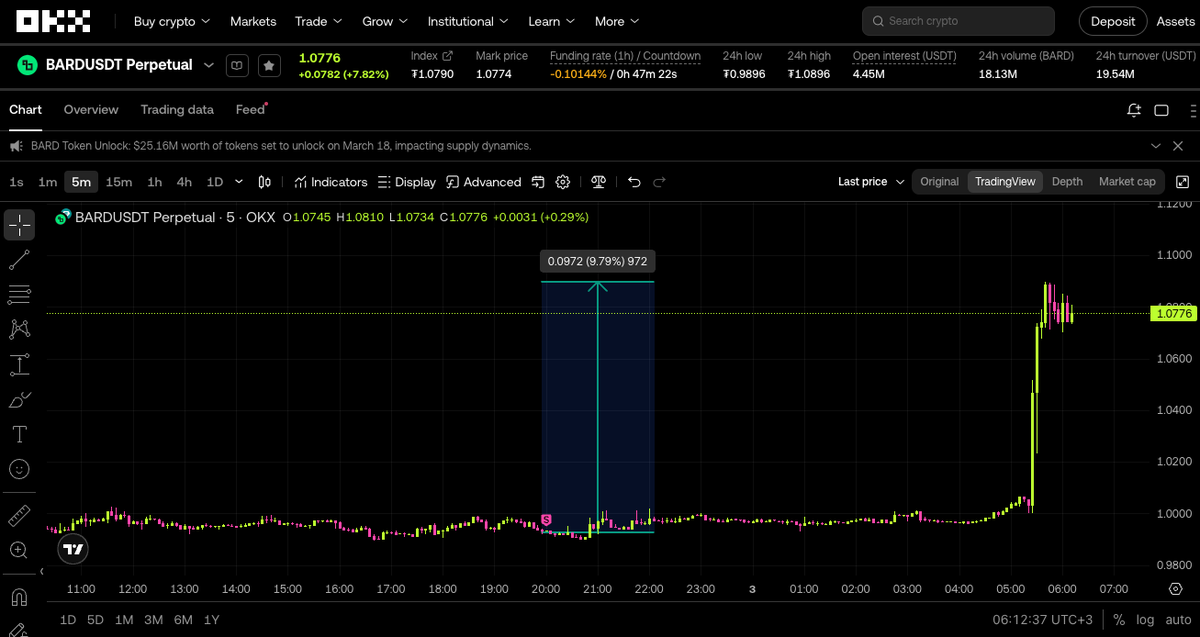Open the More dropdown
Viewport: 1200px width, 637px height.
[x=617, y=21]
